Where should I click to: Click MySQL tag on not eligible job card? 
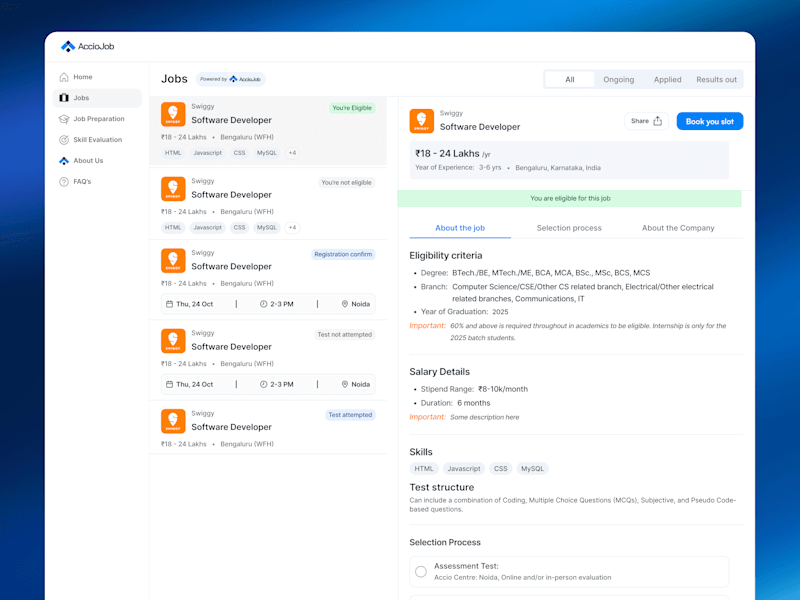[x=266, y=228]
